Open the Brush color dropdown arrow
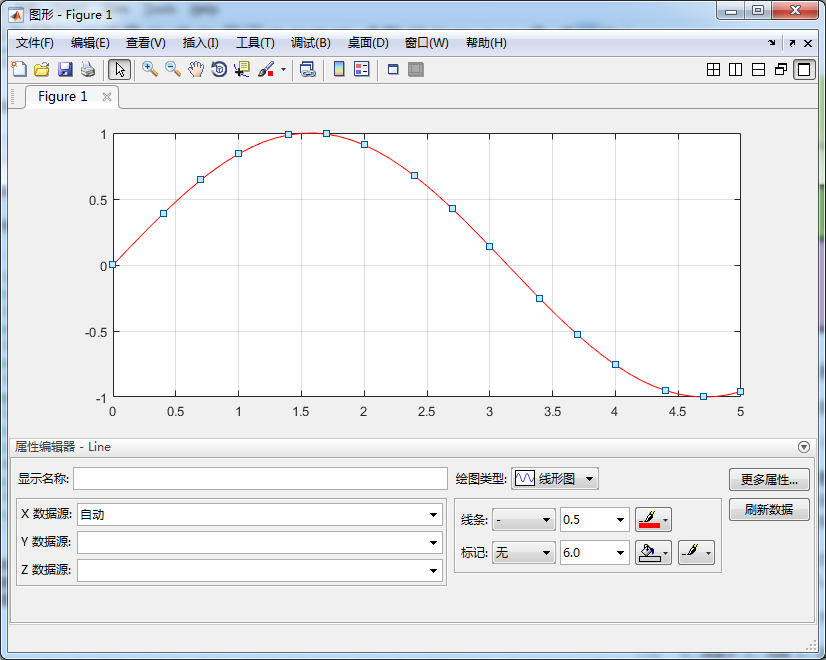The height and width of the screenshot is (660, 826). (x=283, y=69)
